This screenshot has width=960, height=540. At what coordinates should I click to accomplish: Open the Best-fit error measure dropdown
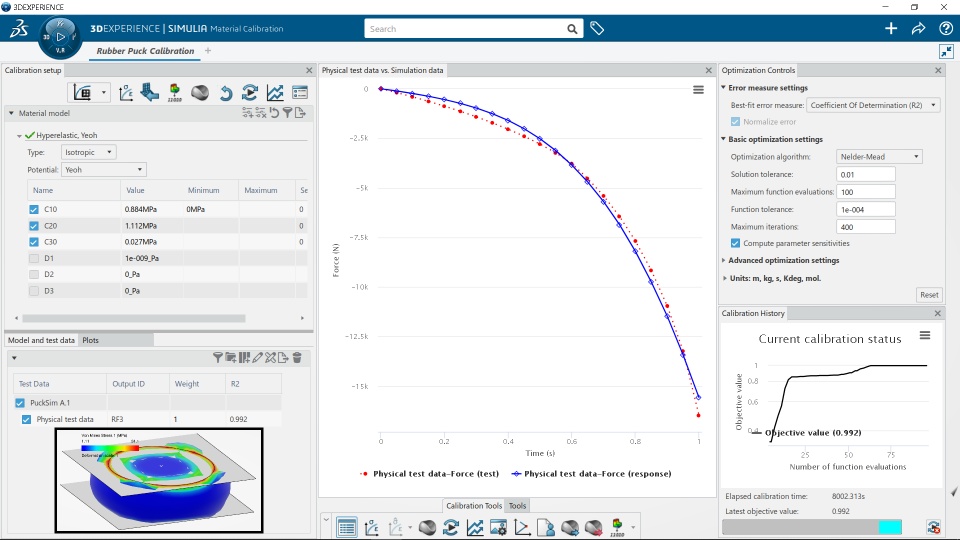pyautogui.click(x=873, y=105)
